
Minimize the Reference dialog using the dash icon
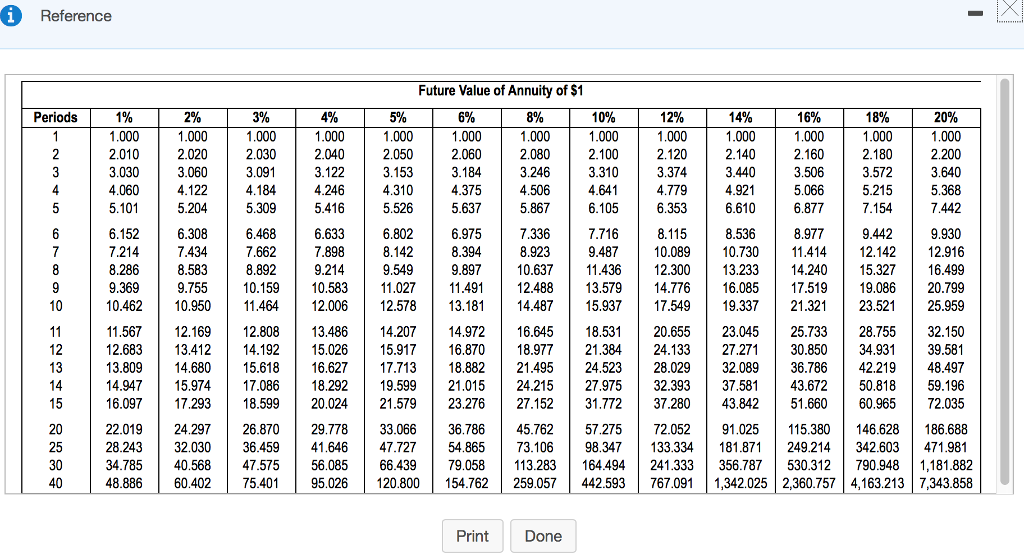(x=975, y=13)
